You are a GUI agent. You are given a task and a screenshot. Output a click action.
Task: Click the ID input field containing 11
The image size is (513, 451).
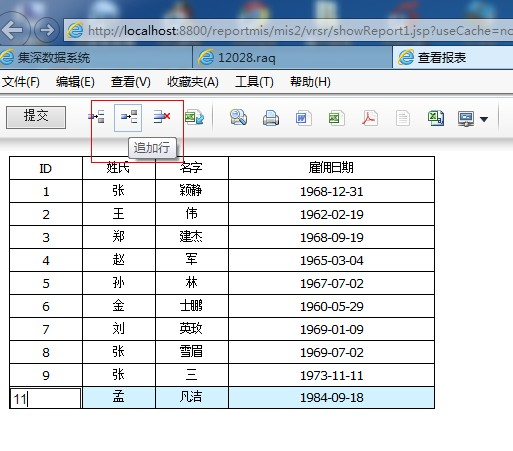45,398
